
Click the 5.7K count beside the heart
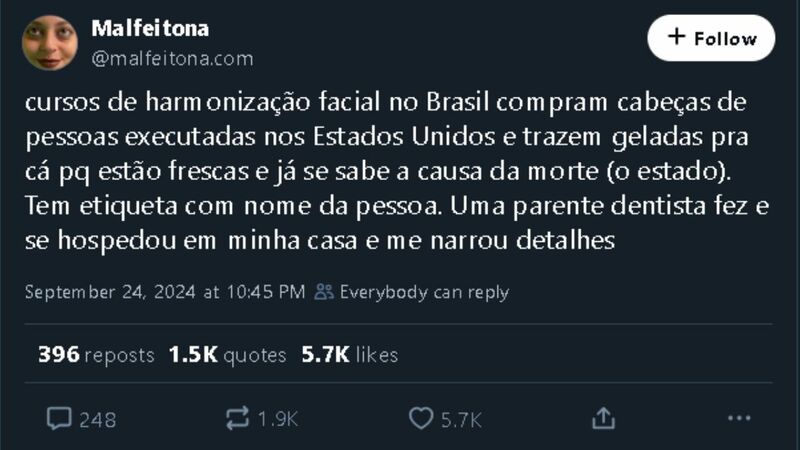[x=462, y=420]
